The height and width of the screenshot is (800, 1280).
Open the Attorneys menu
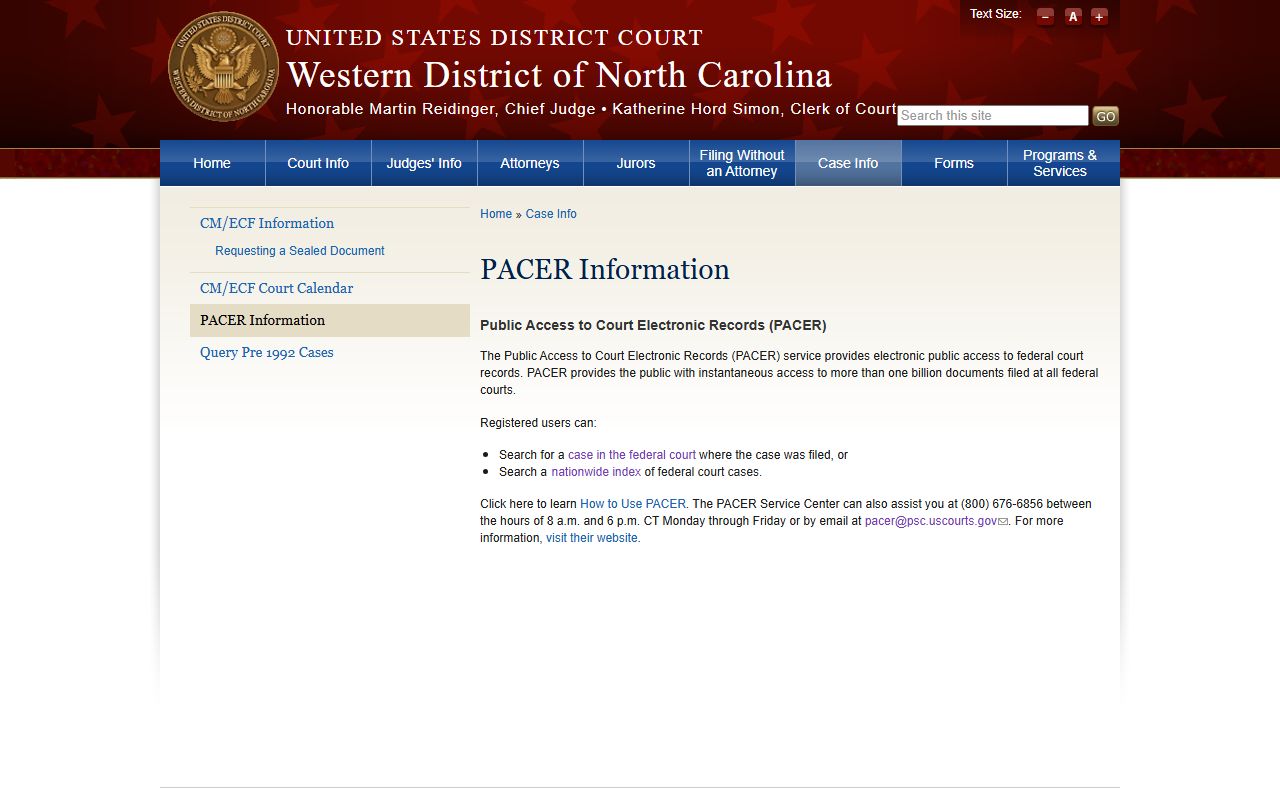(530, 163)
